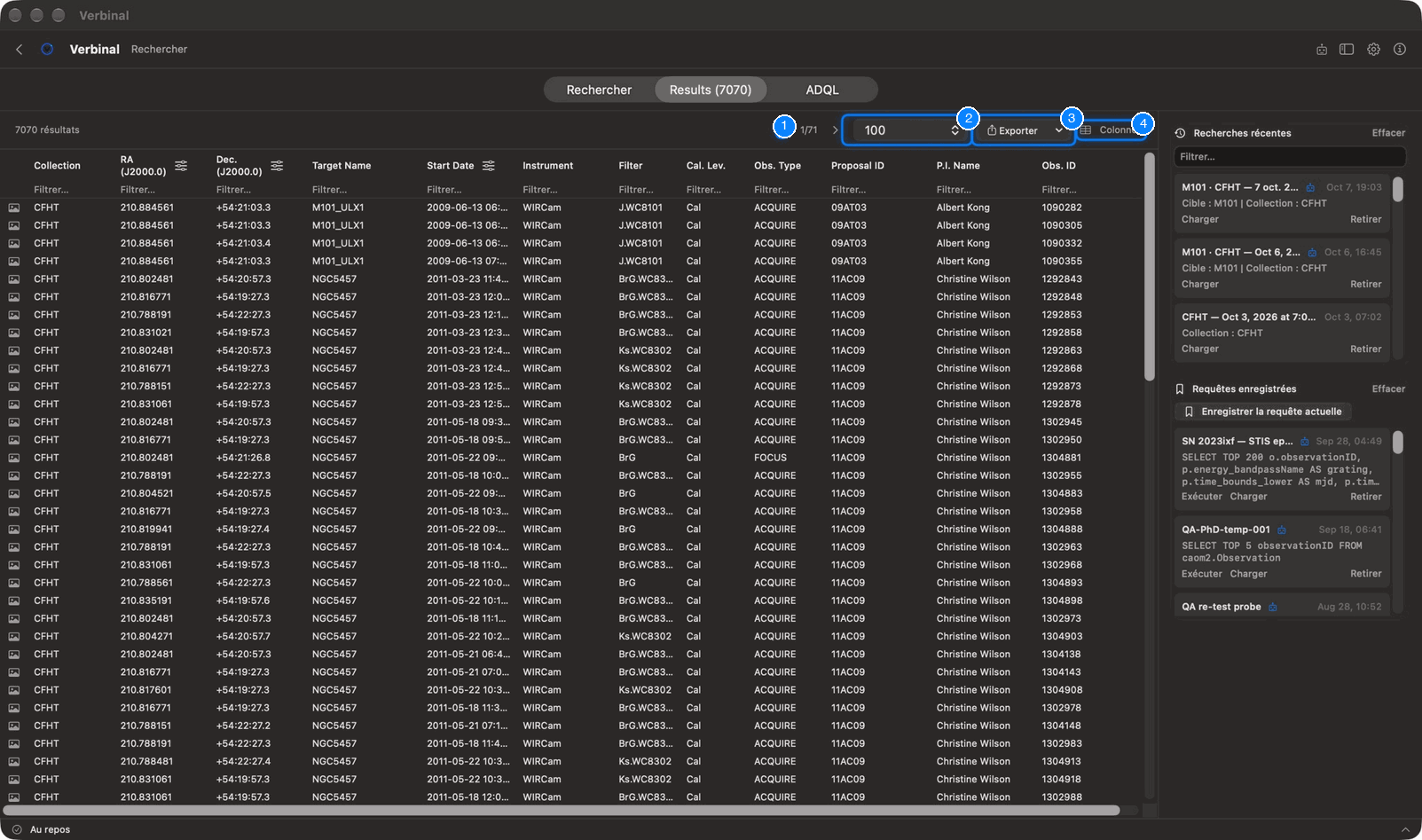Open settings via the gear icon
The height and width of the screenshot is (840, 1422).
coord(1373,50)
